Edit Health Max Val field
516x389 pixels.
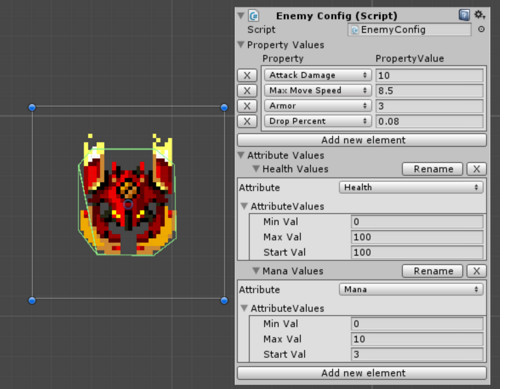tap(417, 237)
